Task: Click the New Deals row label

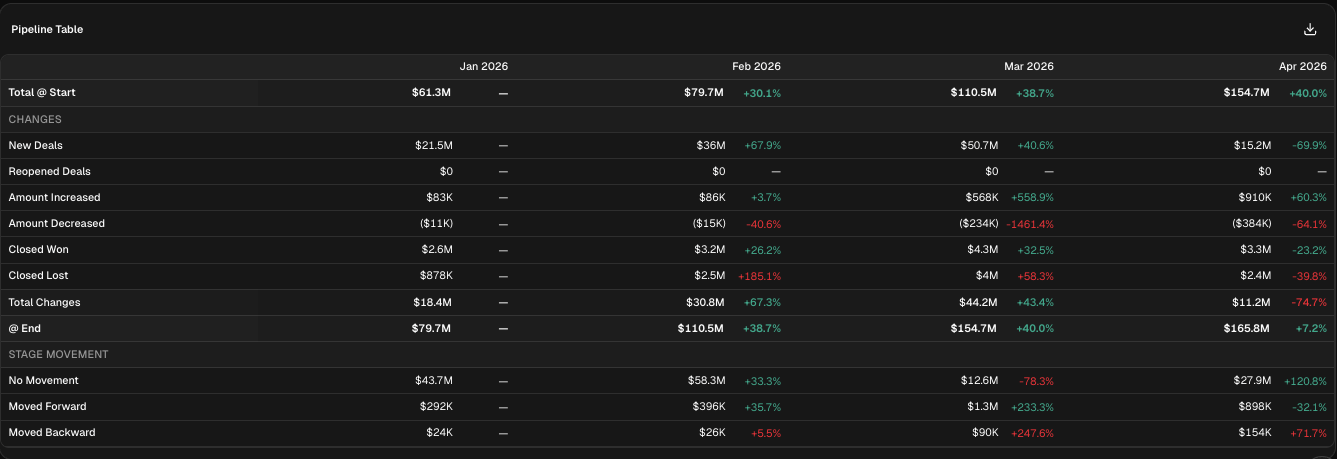Action: tap(35, 145)
